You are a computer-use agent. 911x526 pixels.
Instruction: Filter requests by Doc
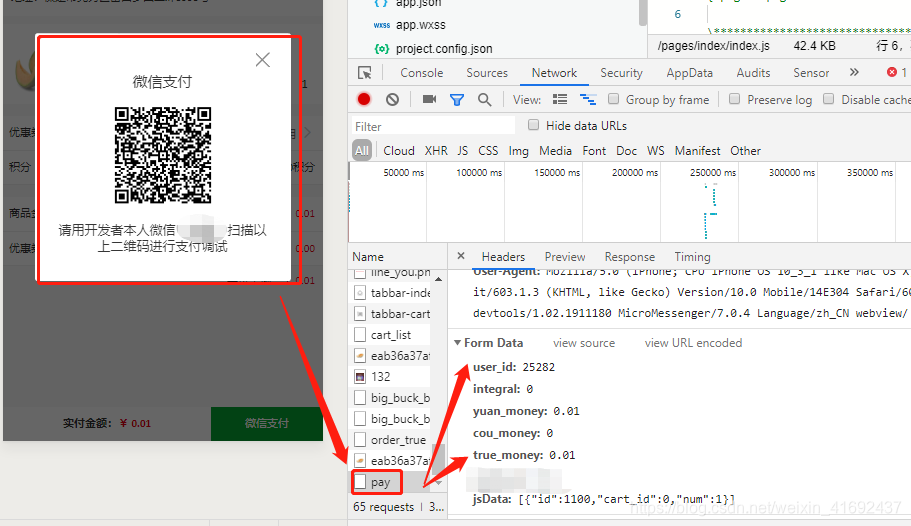pos(626,151)
